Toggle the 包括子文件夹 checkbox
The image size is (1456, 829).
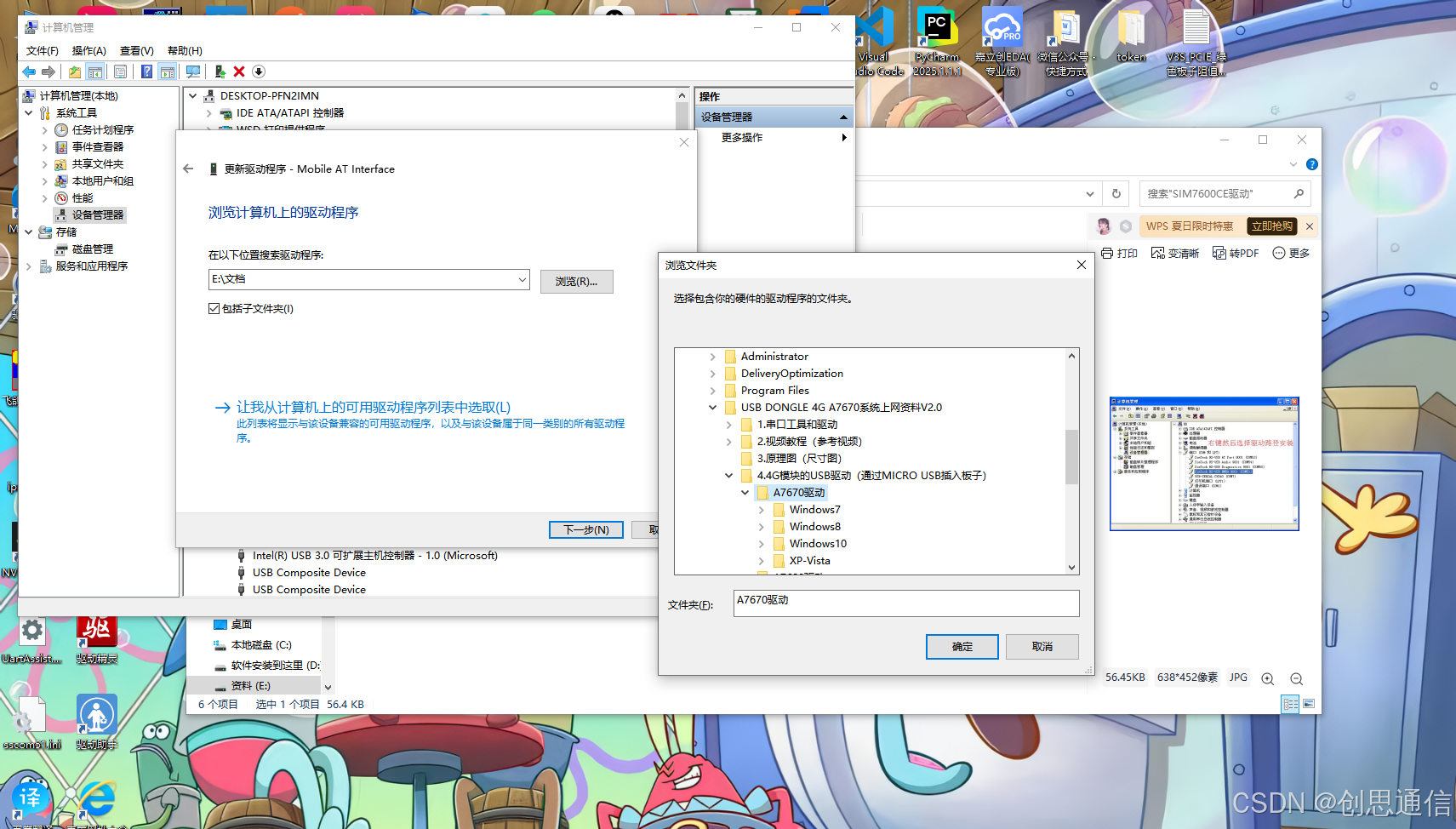point(214,308)
